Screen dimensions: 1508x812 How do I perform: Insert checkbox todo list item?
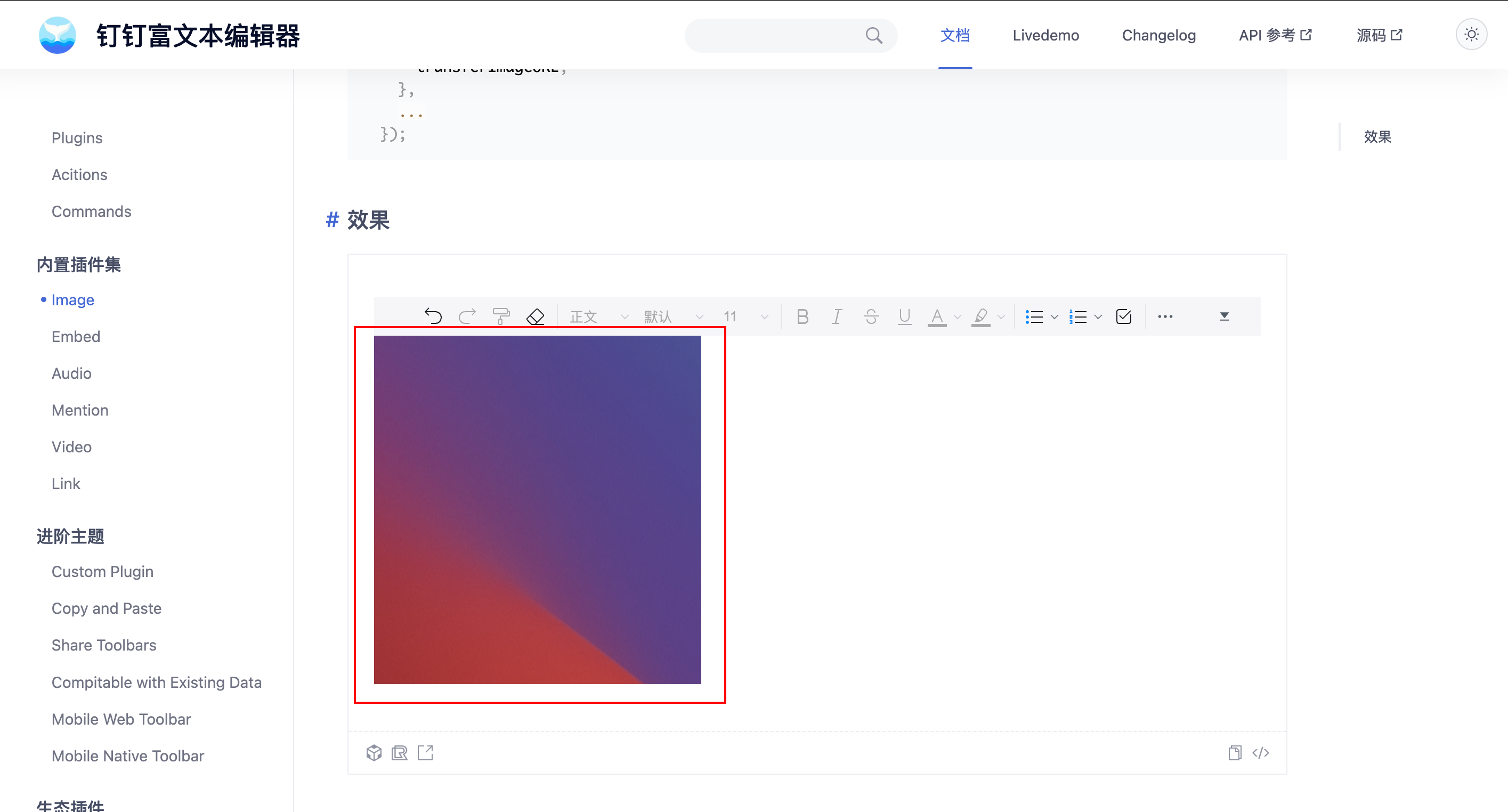pos(1123,316)
